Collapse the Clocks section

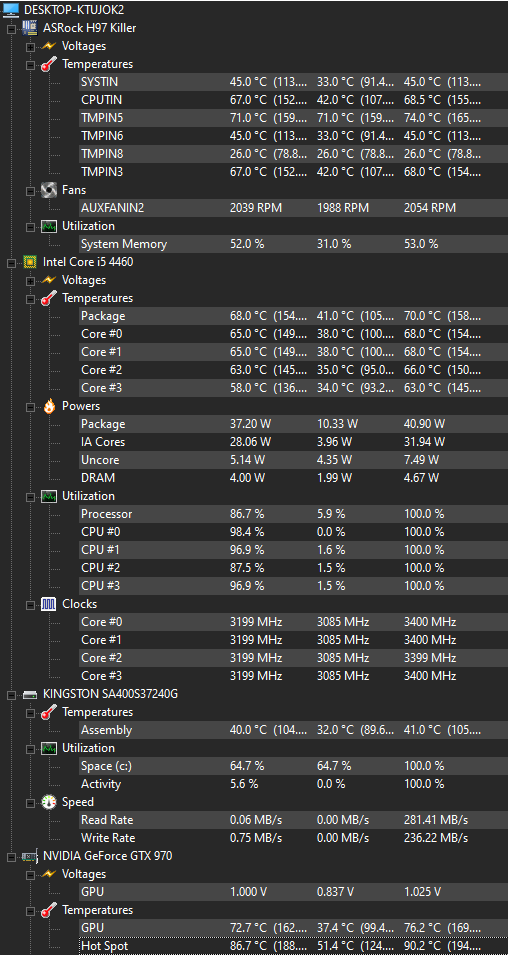(x=30, y=604)
